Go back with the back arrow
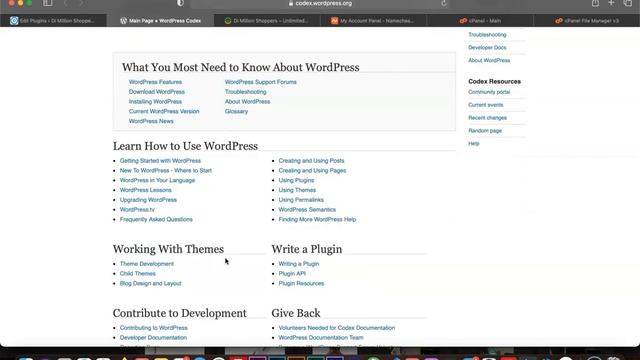 (x=66, y=3)
